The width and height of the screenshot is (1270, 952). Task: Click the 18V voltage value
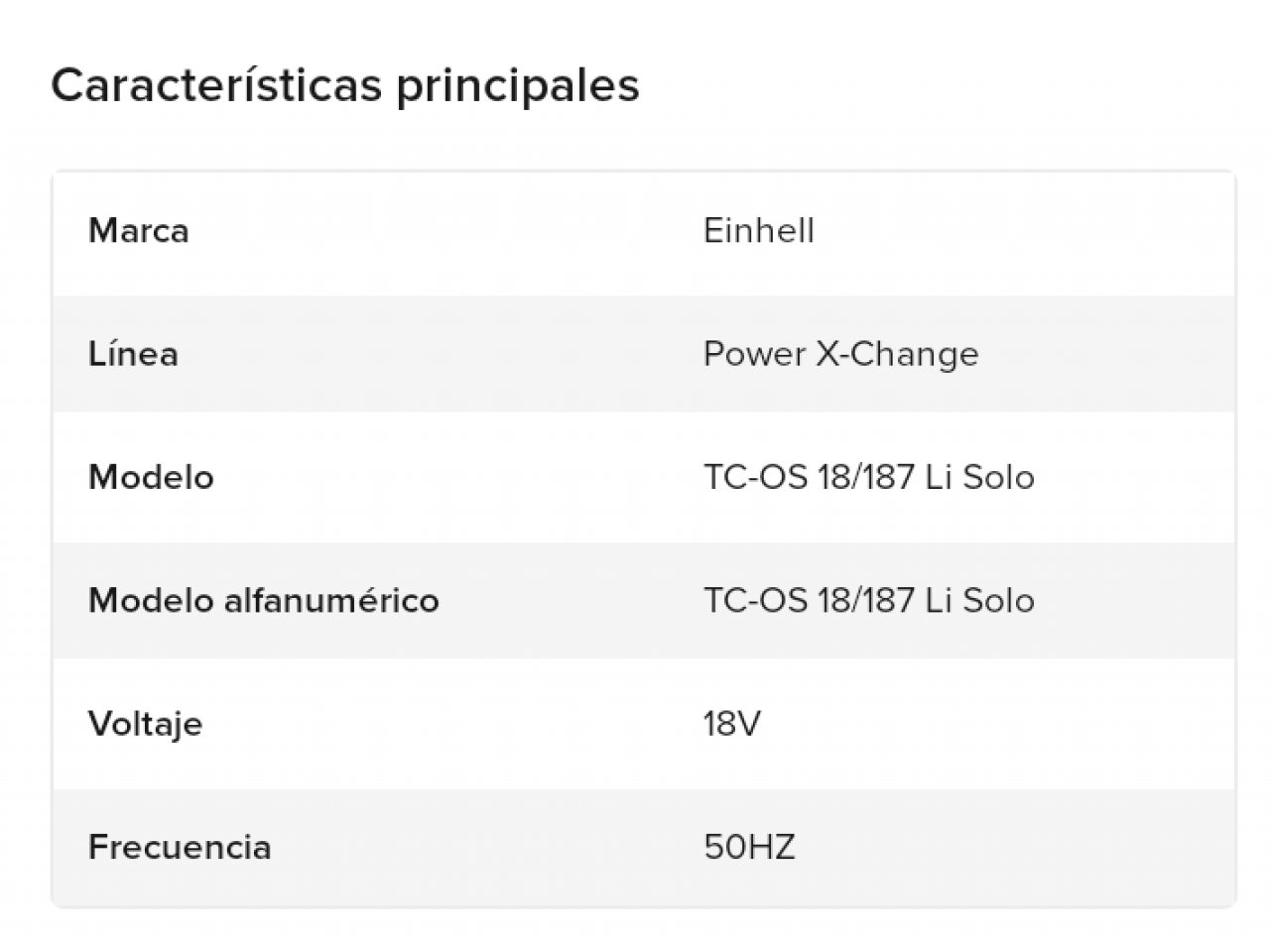[x=732, y=724]
